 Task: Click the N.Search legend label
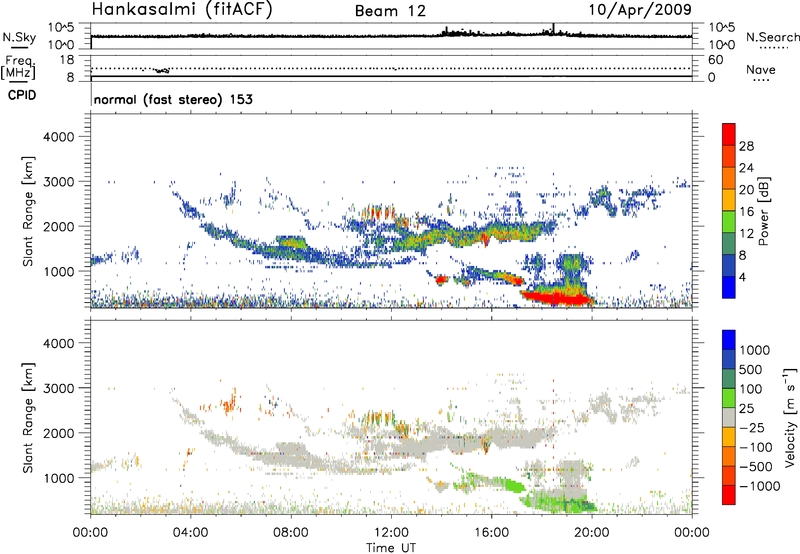(773, 37)
